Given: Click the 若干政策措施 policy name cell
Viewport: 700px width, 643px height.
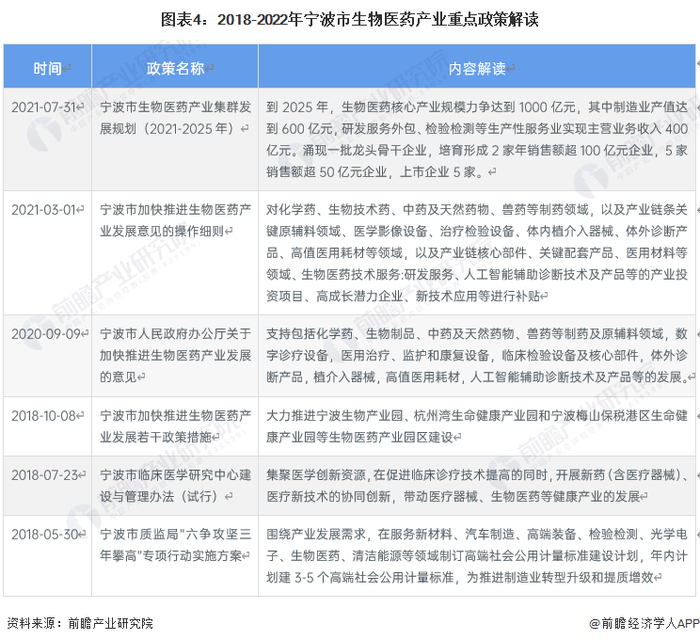Looking at the screenshot, I should tap(175, 426).
